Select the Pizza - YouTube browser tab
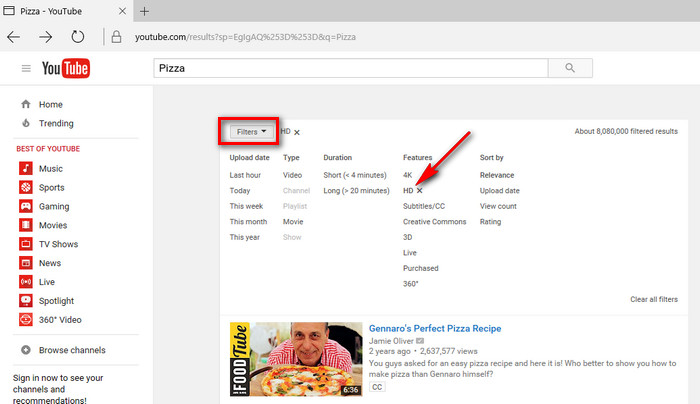 (66, 11)
